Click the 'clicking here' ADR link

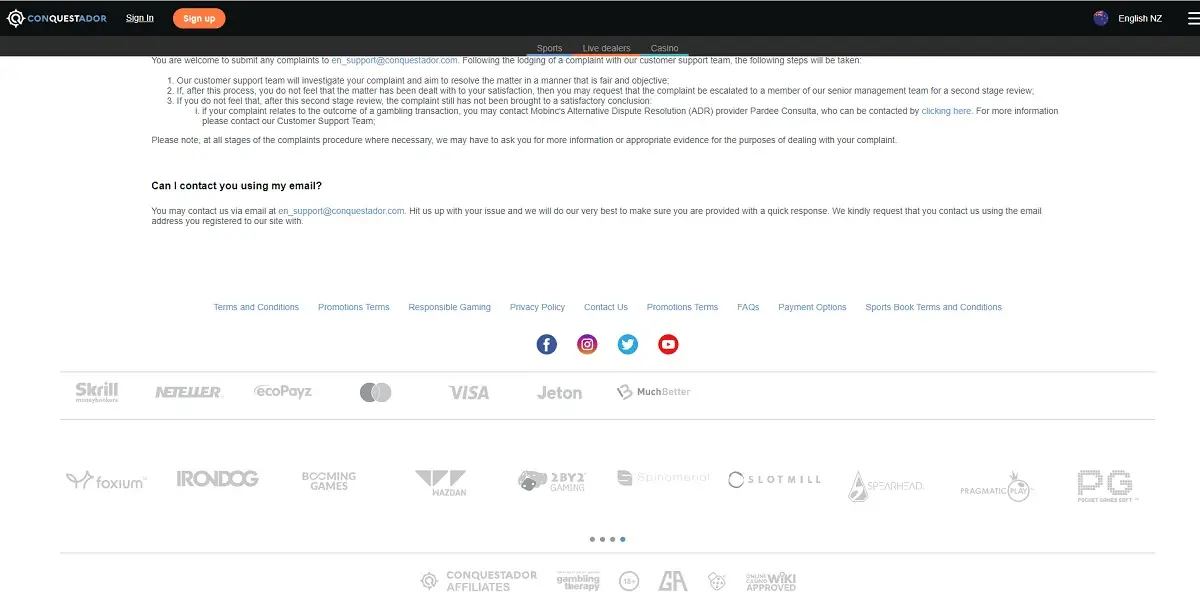pos(946,111)
